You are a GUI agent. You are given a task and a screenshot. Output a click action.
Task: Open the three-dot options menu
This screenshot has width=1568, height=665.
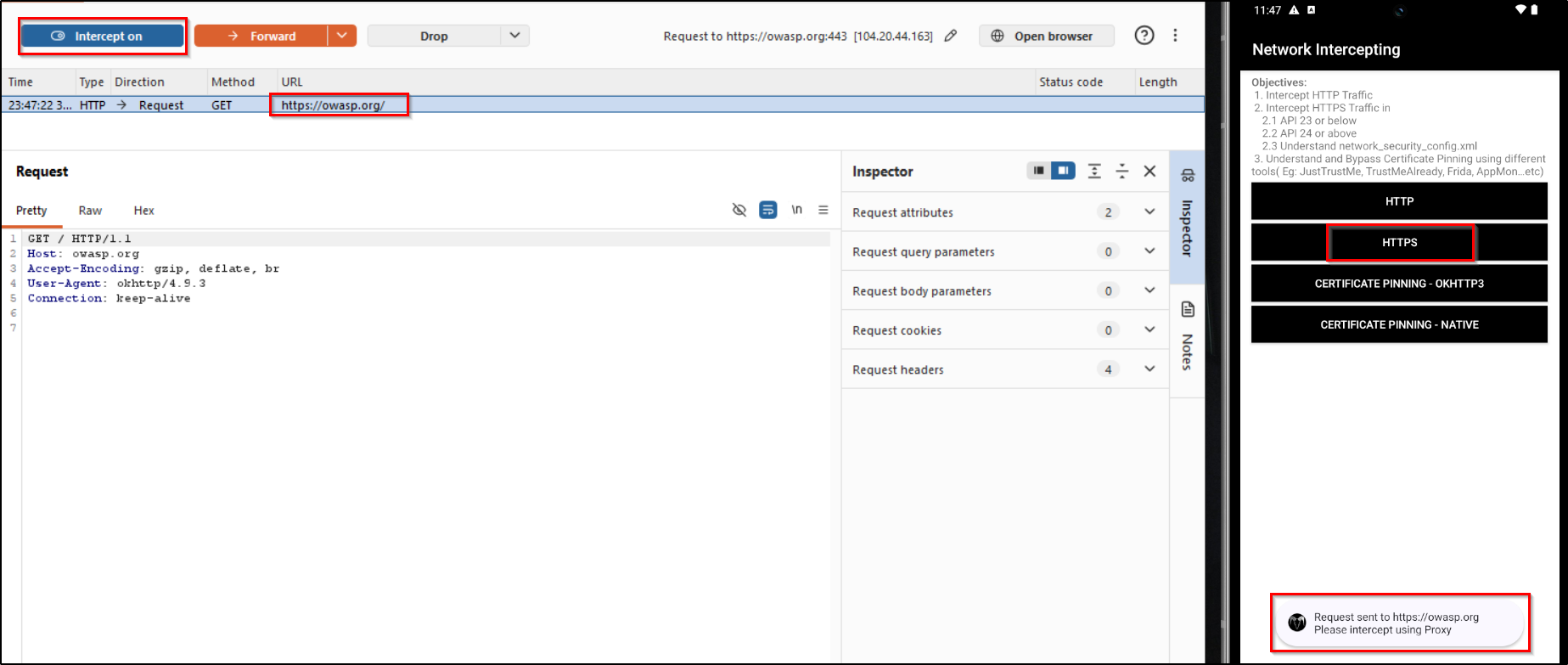(x=1175, y=35)
